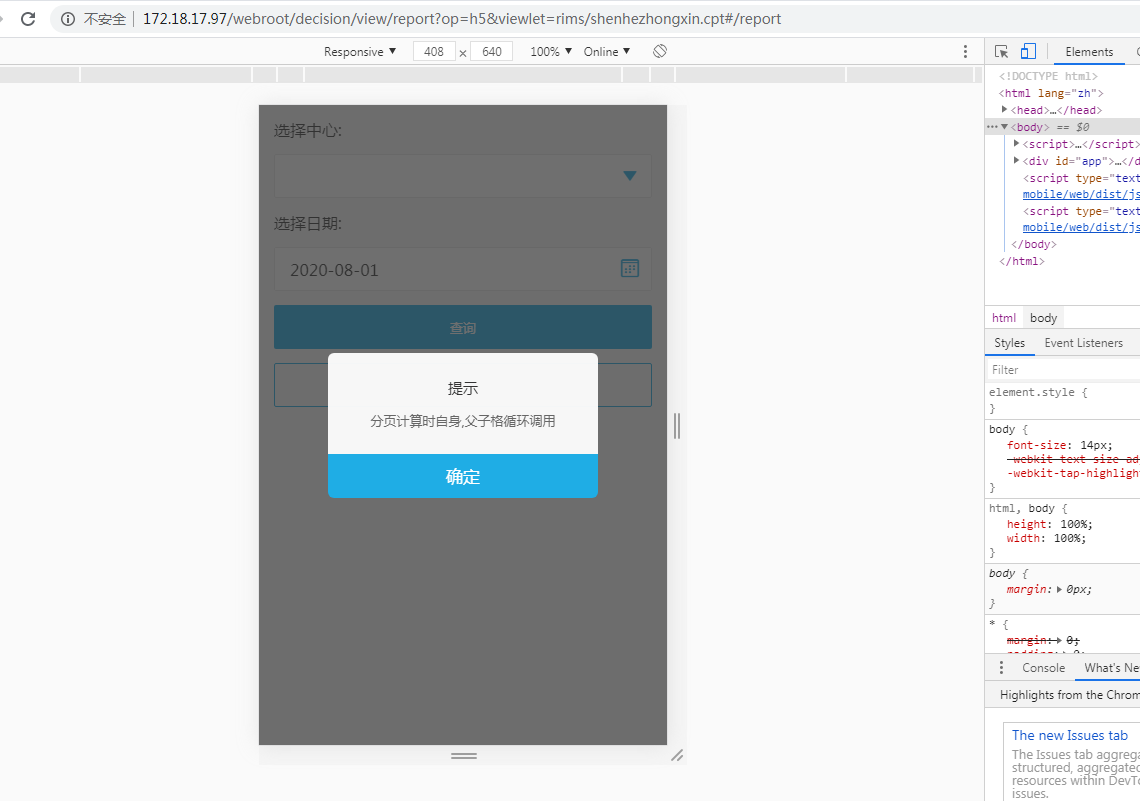Click the viewport height field showing 640
The height and width of the screenshot is (801, 1140).
491,52
